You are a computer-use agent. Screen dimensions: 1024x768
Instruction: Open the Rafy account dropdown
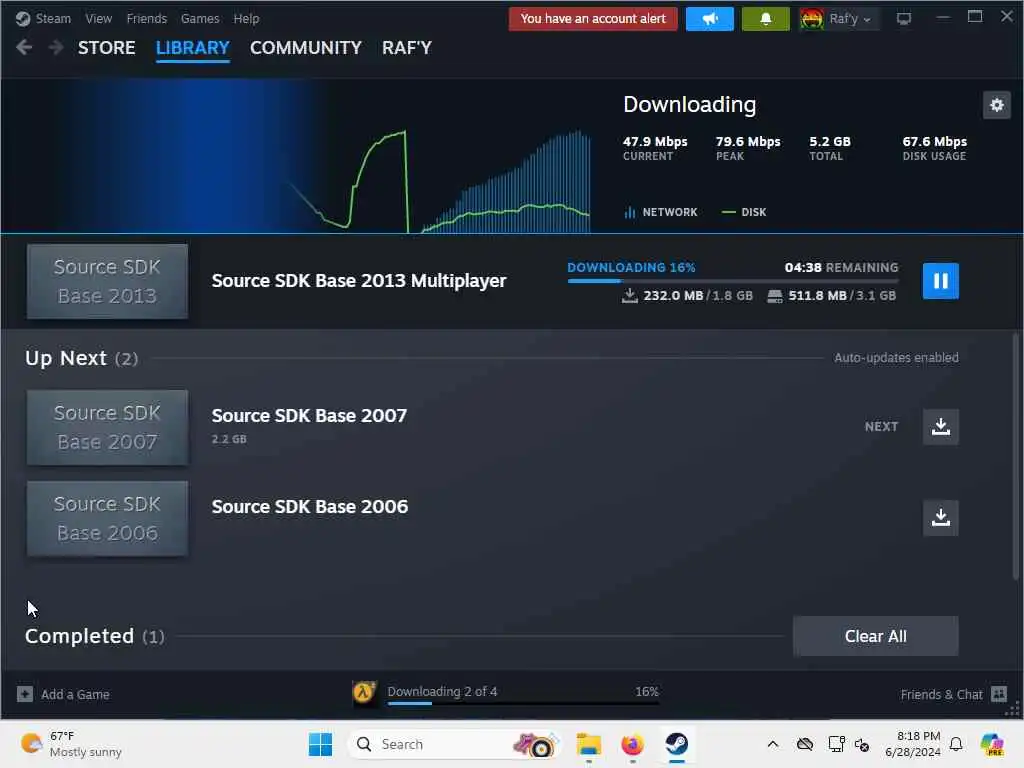[850, 19]
